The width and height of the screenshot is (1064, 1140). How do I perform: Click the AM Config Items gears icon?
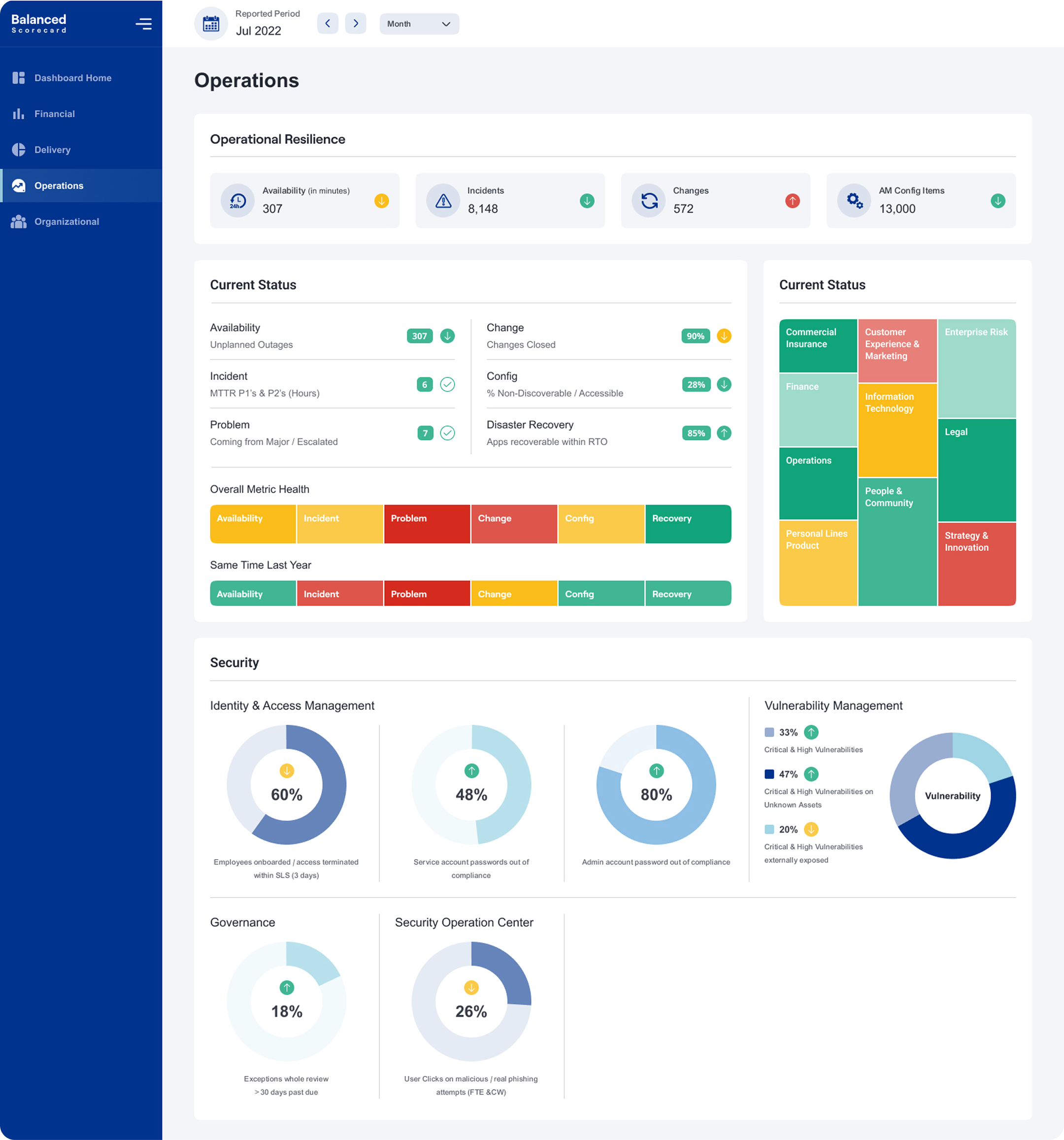click(854, 201)
